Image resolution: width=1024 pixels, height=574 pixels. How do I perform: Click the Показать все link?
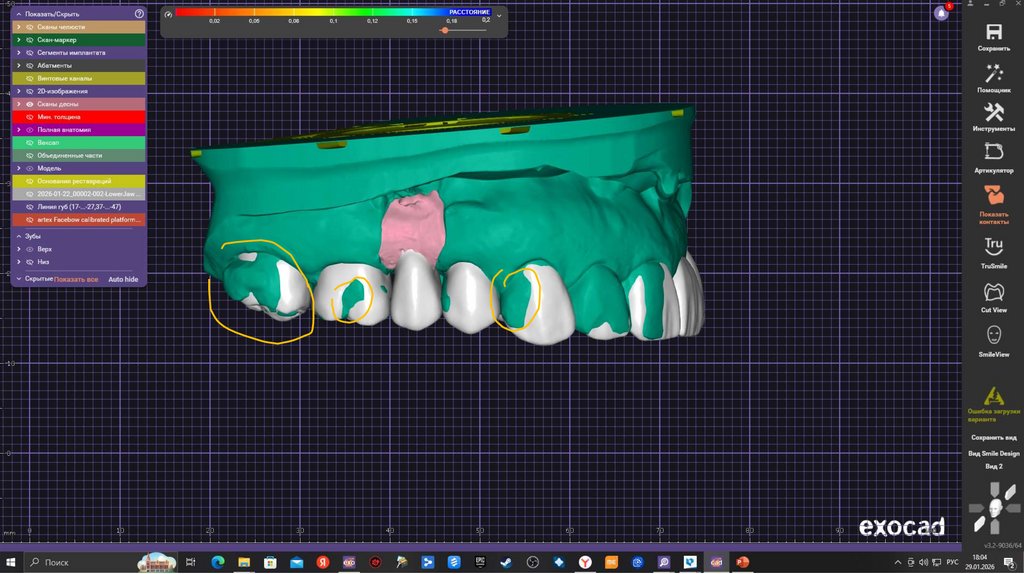coord(76,279)
